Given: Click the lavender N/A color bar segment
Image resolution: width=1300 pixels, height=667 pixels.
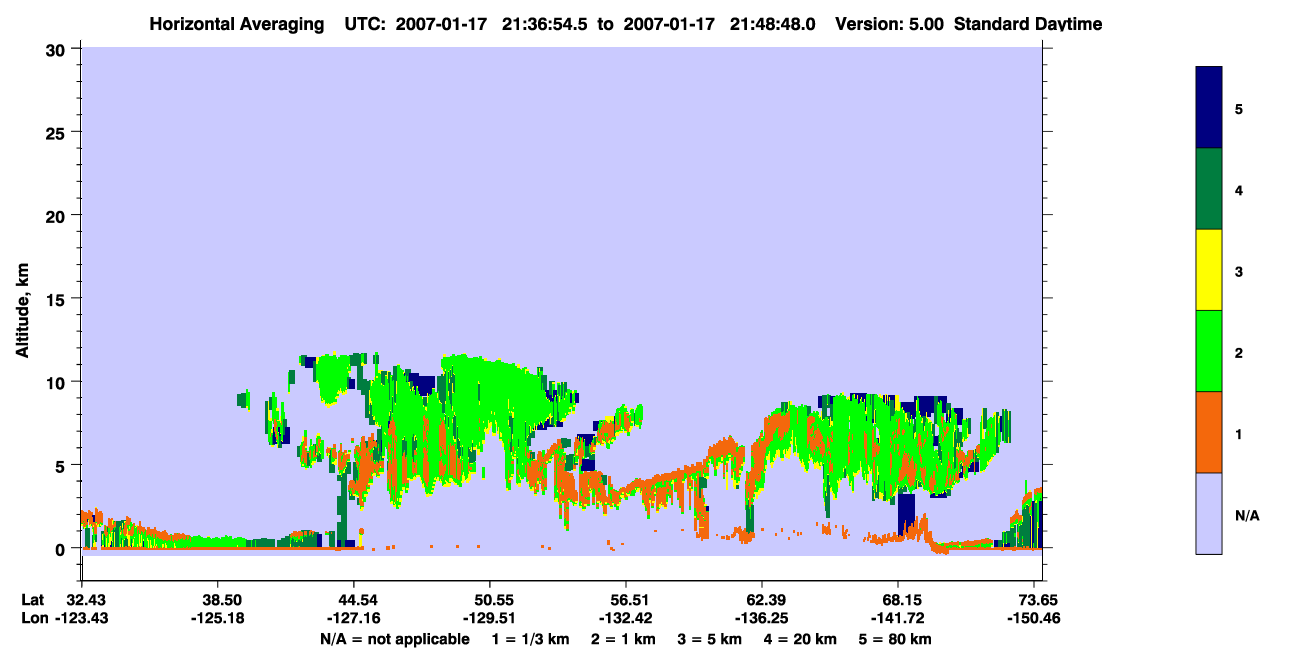Looking at the screenshot, I should pos(1208,513).
